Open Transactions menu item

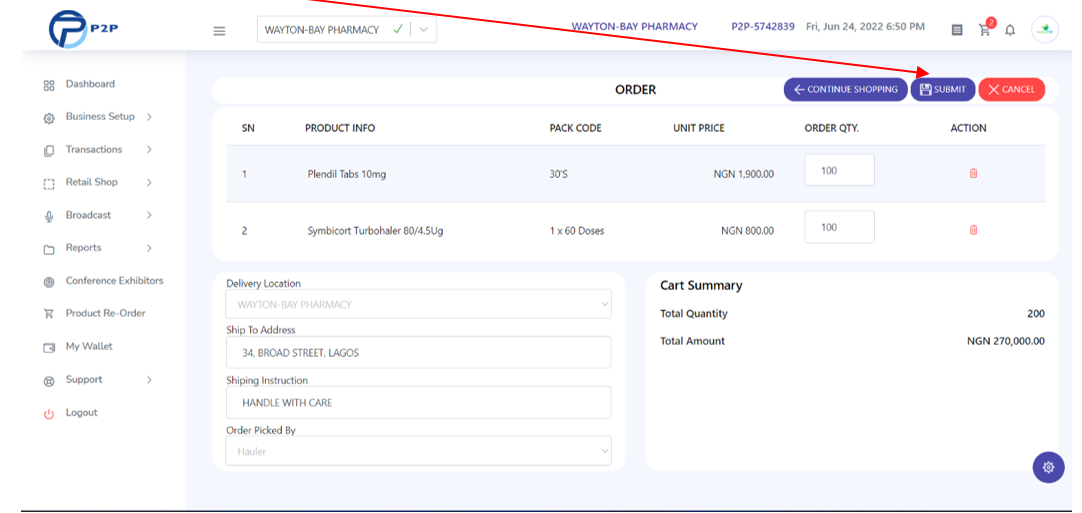click(94, 150)
